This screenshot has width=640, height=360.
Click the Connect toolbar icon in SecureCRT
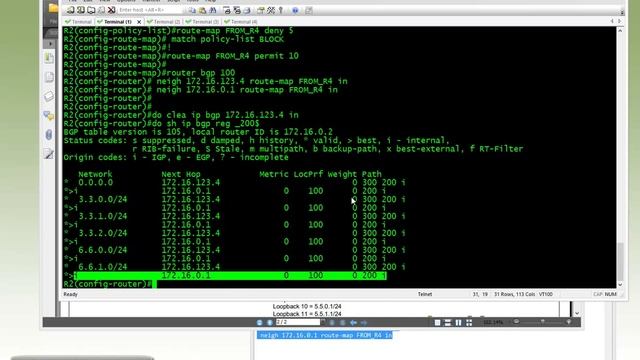(x=70, y=10)
